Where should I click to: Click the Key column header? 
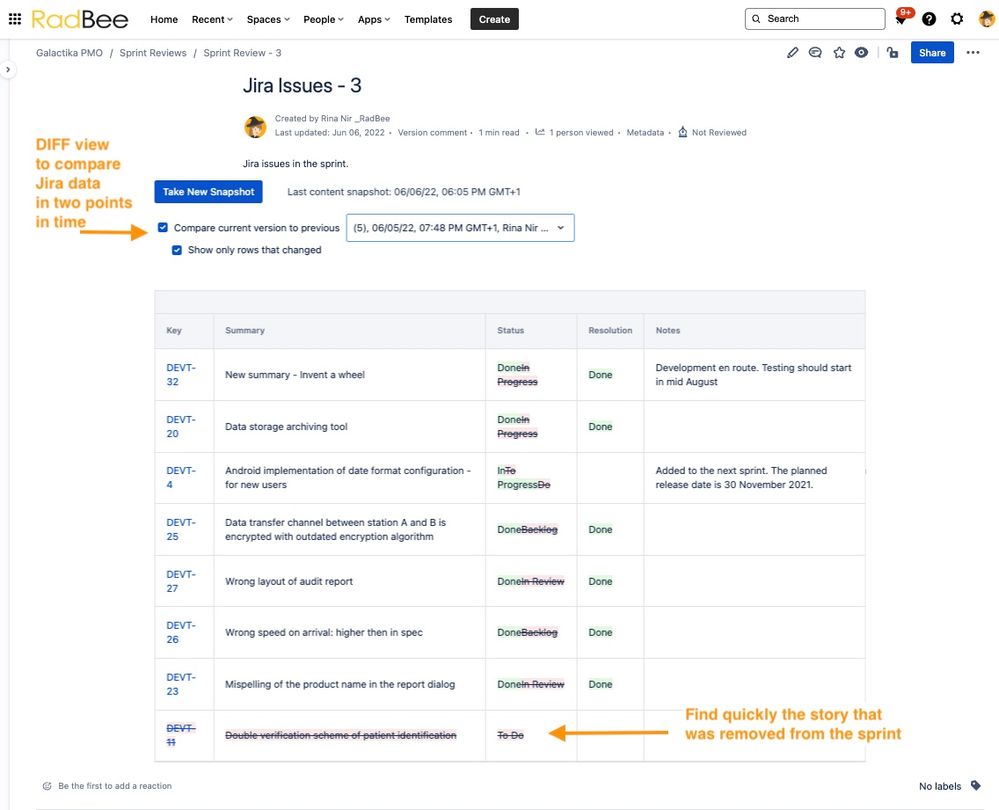(174, 330)
